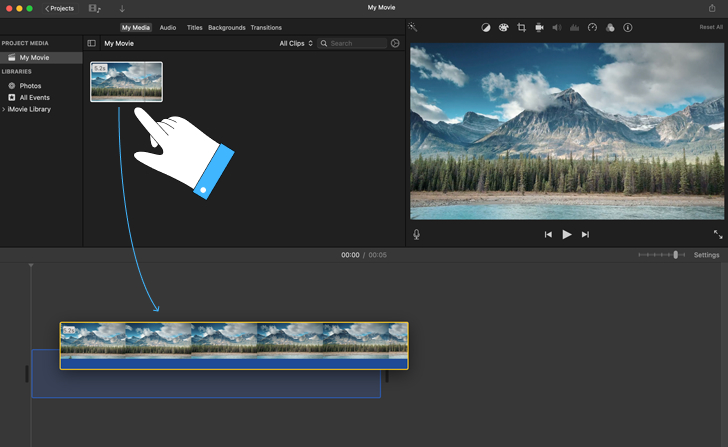728x447 pixels.
Task: Click the 00:00 current timecode
Action: coord(350,255)
